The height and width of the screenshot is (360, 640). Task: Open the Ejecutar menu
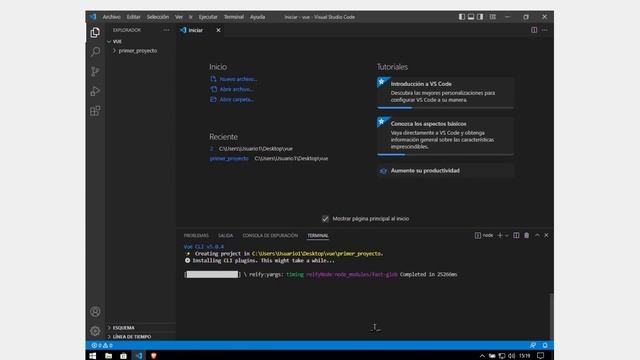click(208, 17)
